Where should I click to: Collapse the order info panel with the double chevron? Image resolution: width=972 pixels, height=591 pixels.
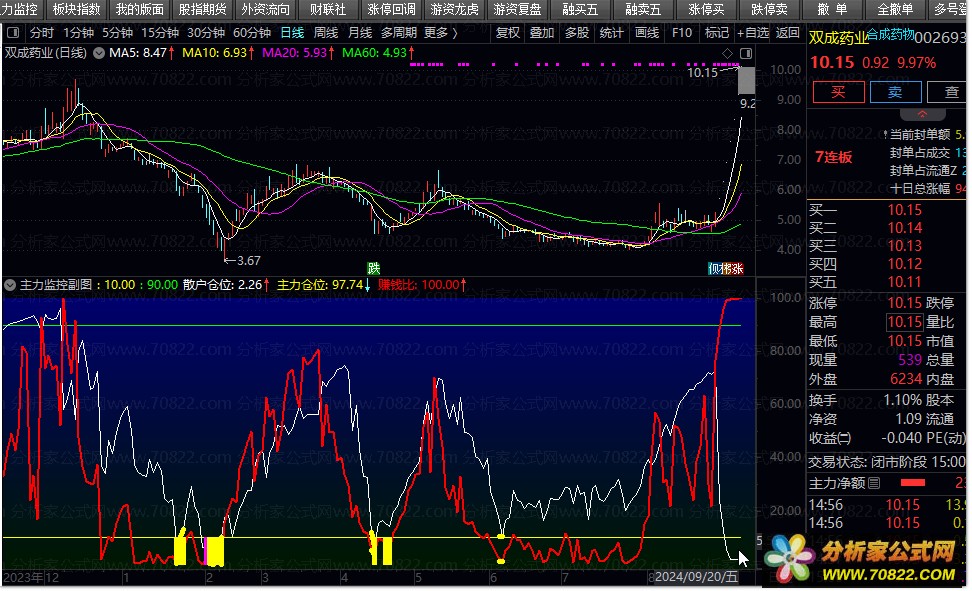(922, 115)
